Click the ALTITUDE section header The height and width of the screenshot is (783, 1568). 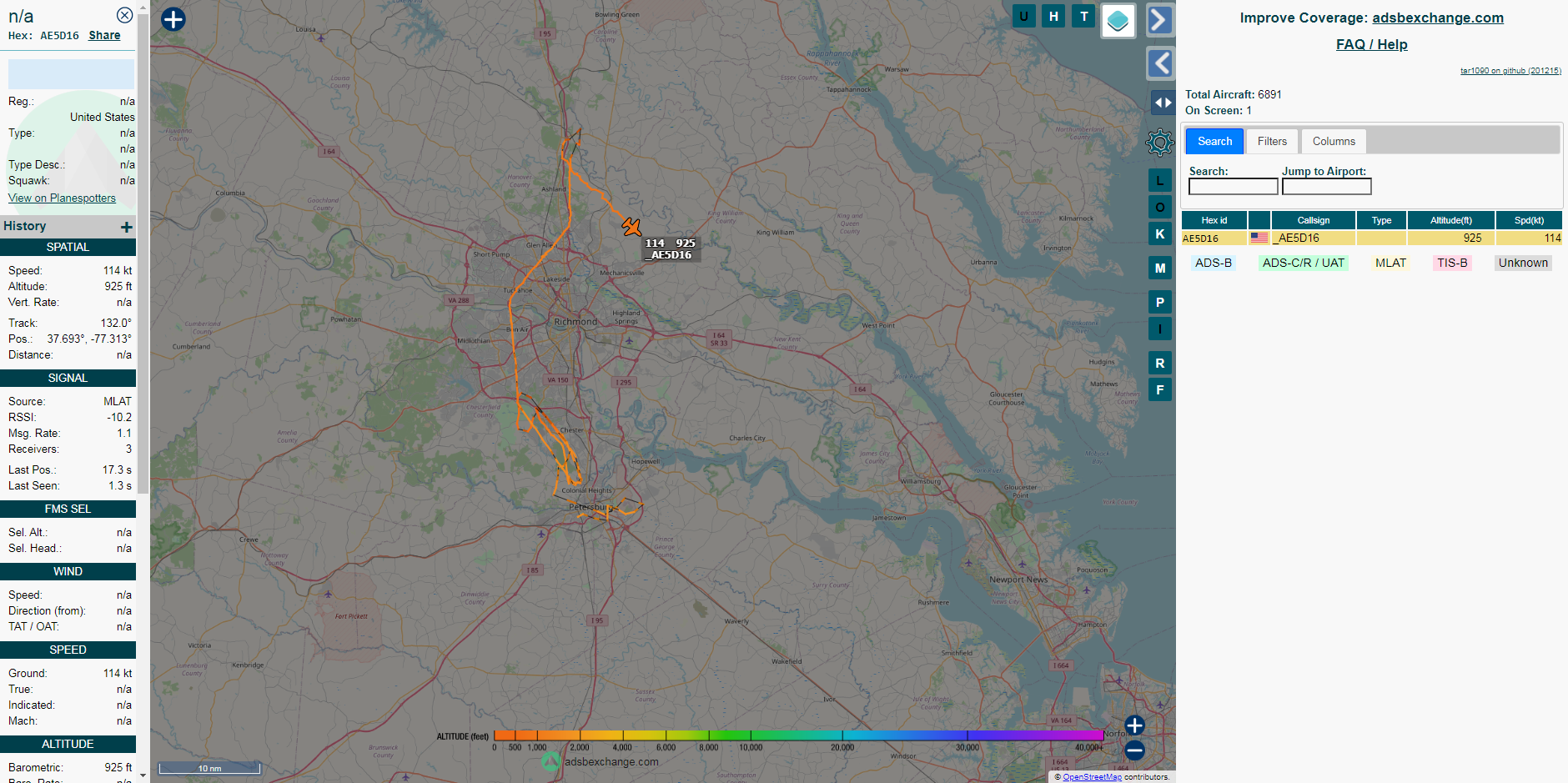[x=68, y=744]
